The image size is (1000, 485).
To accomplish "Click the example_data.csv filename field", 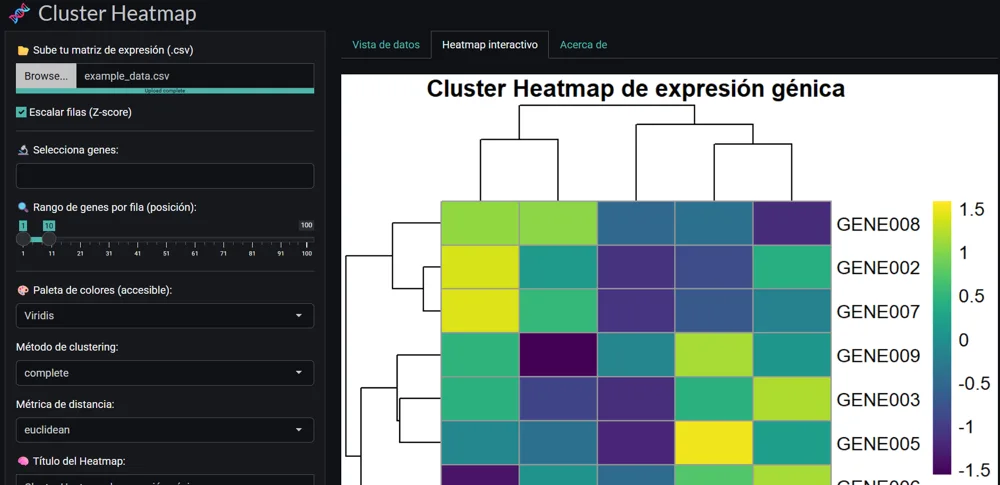I will [x=195, y=76].
